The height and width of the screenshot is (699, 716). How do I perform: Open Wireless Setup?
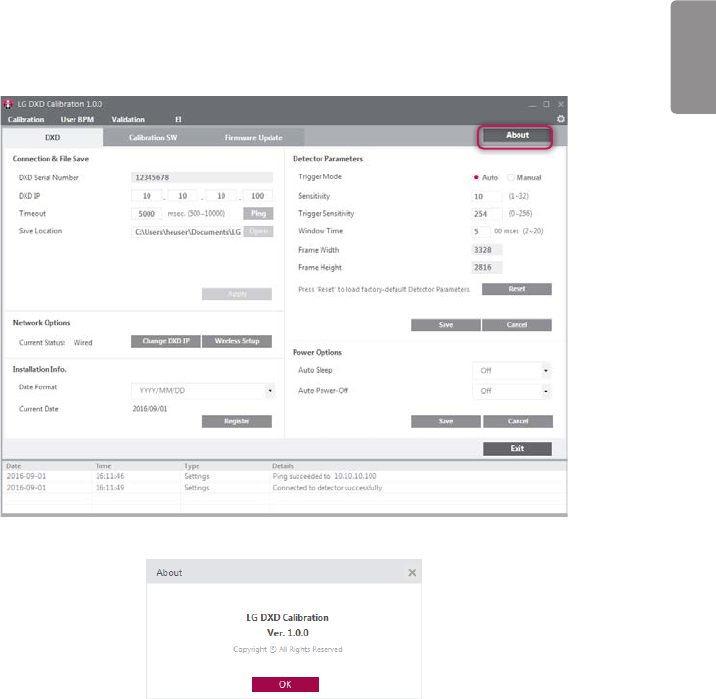point(237,341)
